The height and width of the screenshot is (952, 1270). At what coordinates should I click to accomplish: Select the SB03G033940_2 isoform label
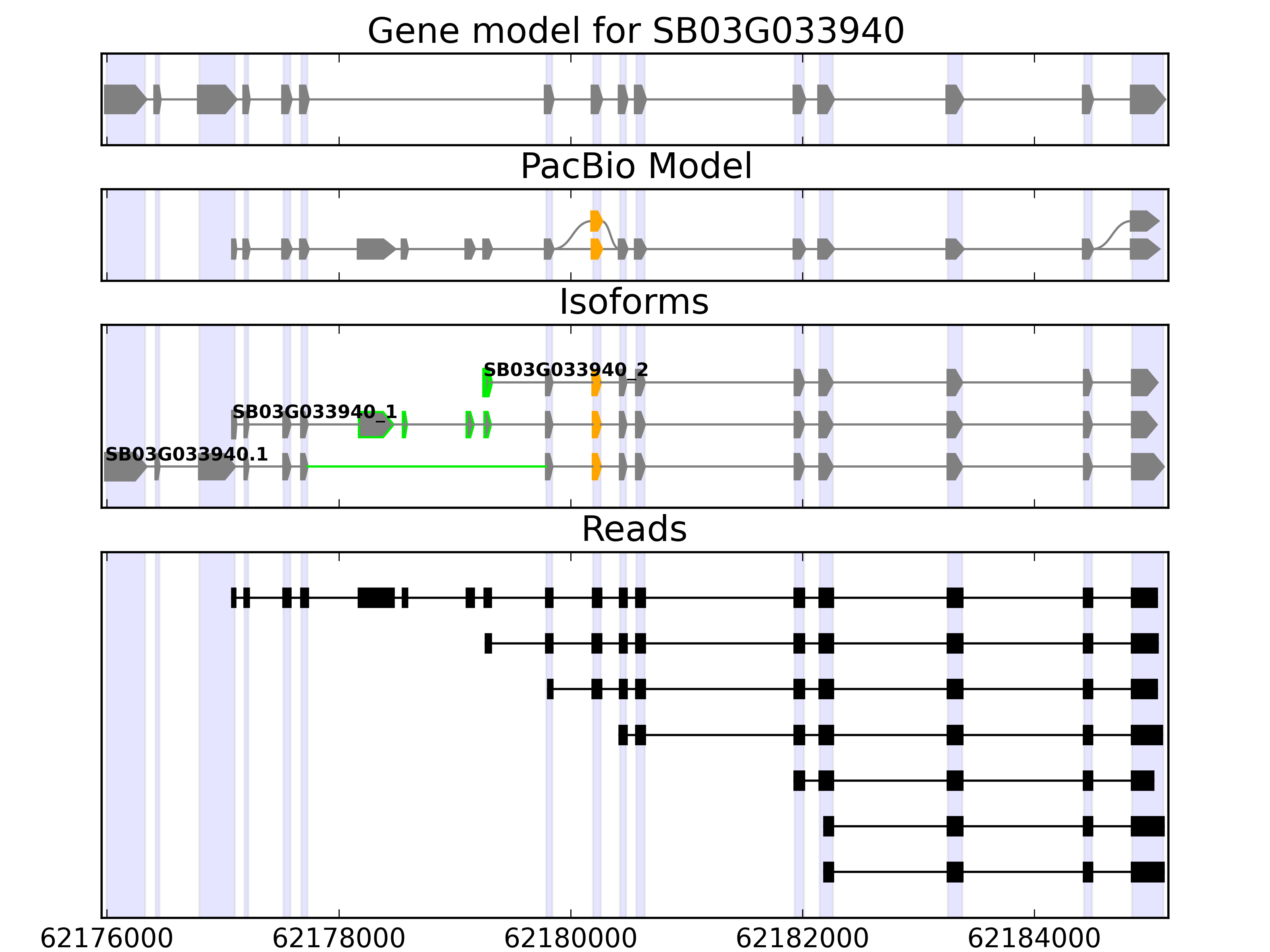(565, 370)
